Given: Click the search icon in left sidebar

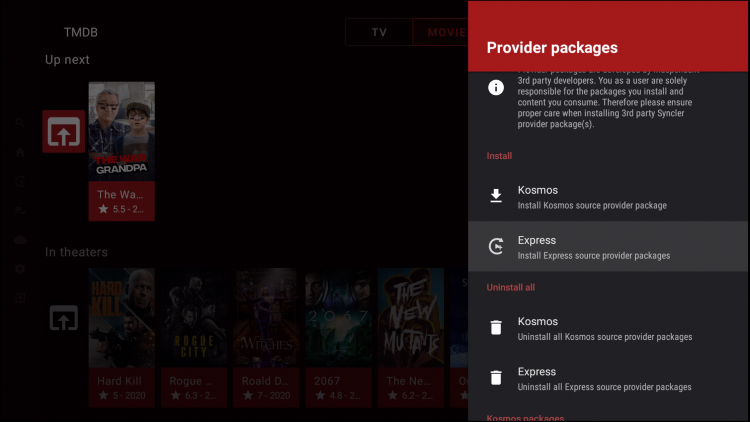Looking at the screenshot, I should (20, 123).
